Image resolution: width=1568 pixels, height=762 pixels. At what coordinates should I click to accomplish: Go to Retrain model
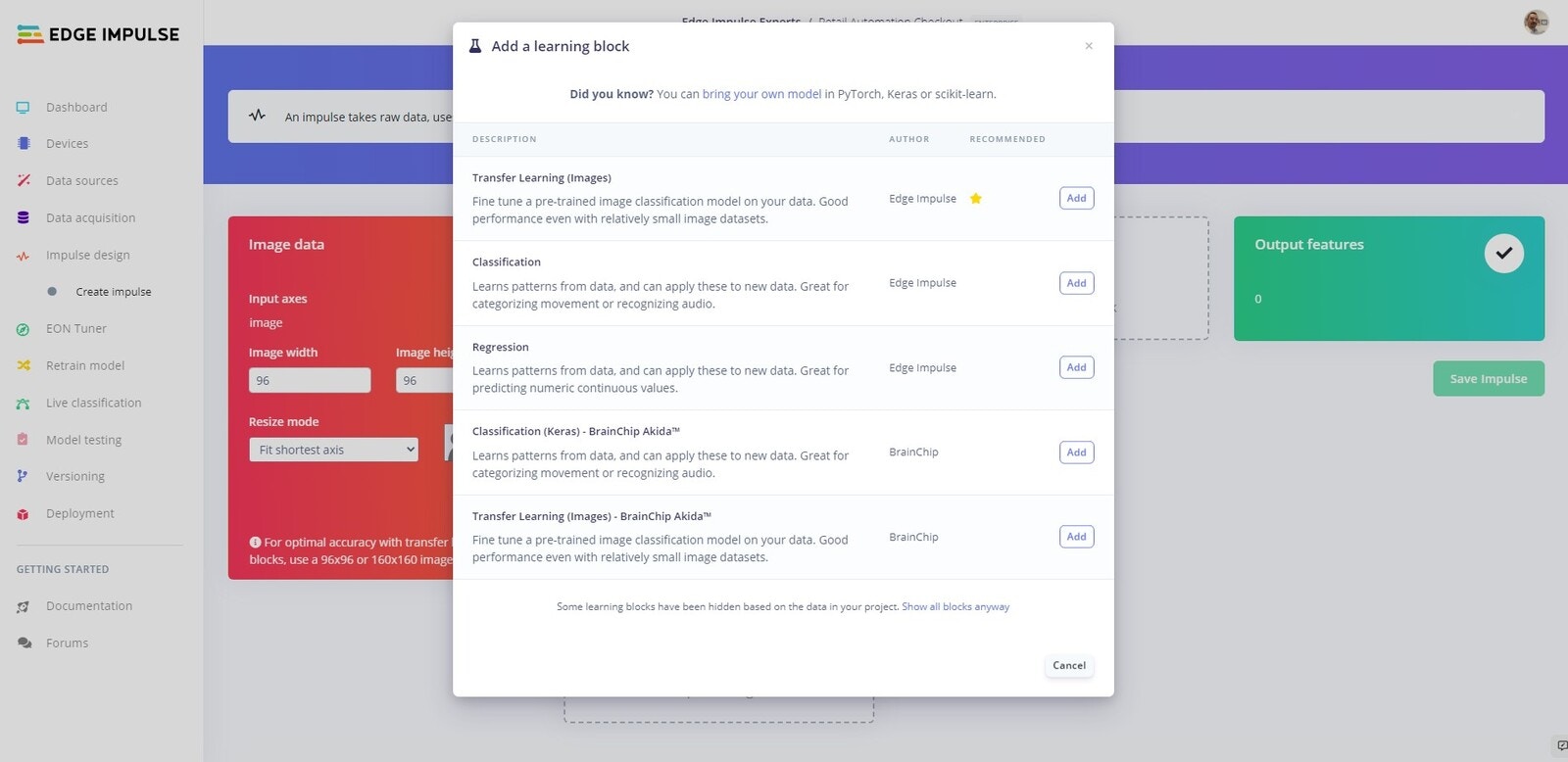point(85,365)
